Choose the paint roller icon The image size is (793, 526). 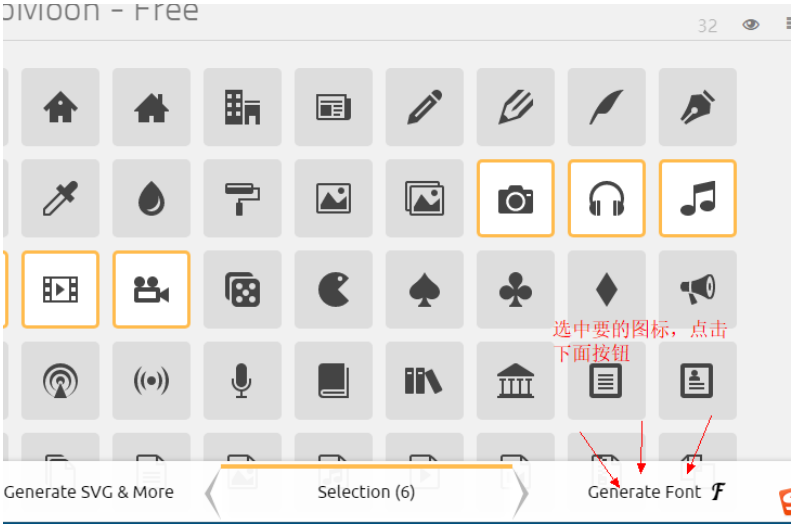[x=242, y=198]
